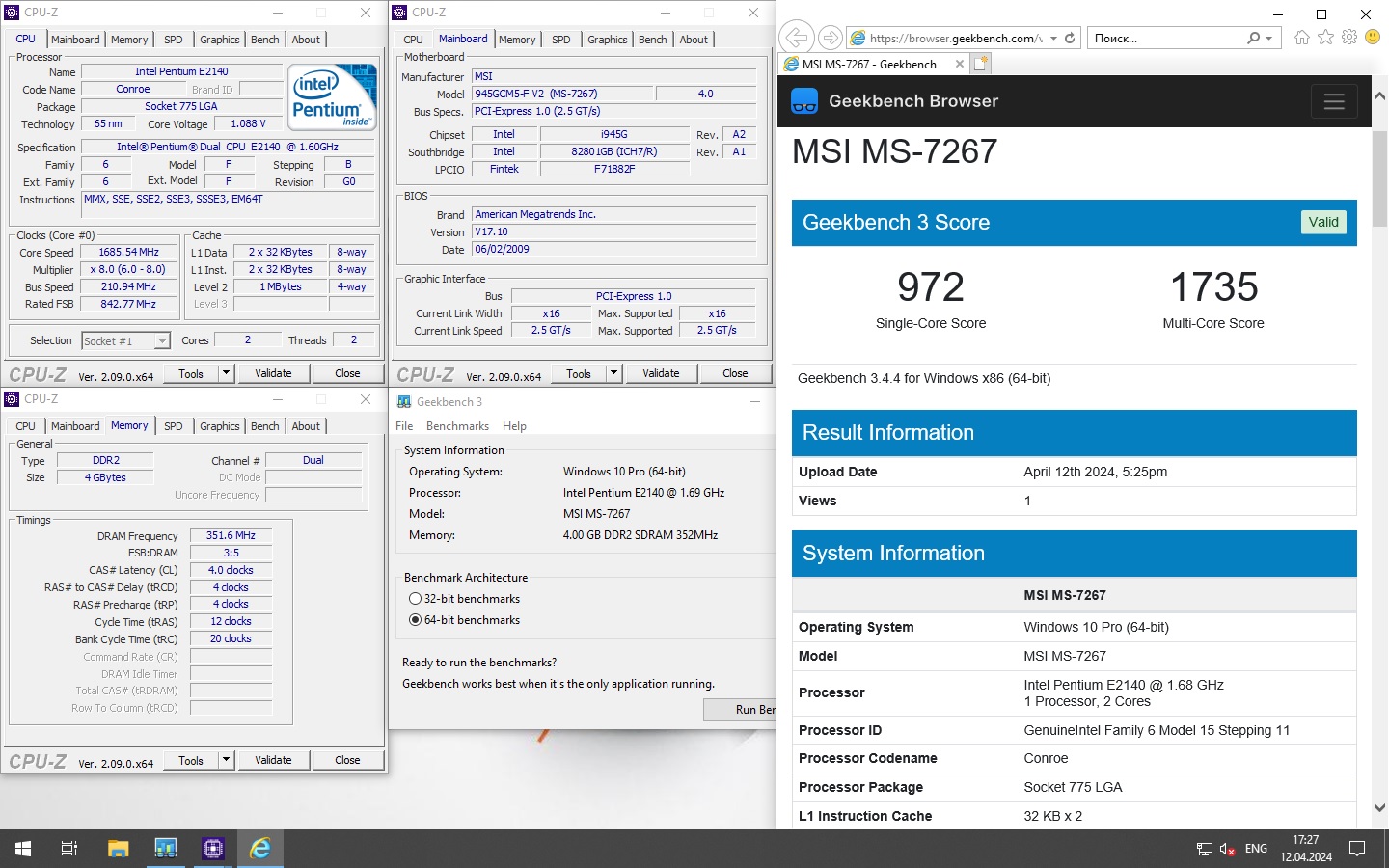
Task: Expand the IE address bar dropdown
Action: 1053,38
